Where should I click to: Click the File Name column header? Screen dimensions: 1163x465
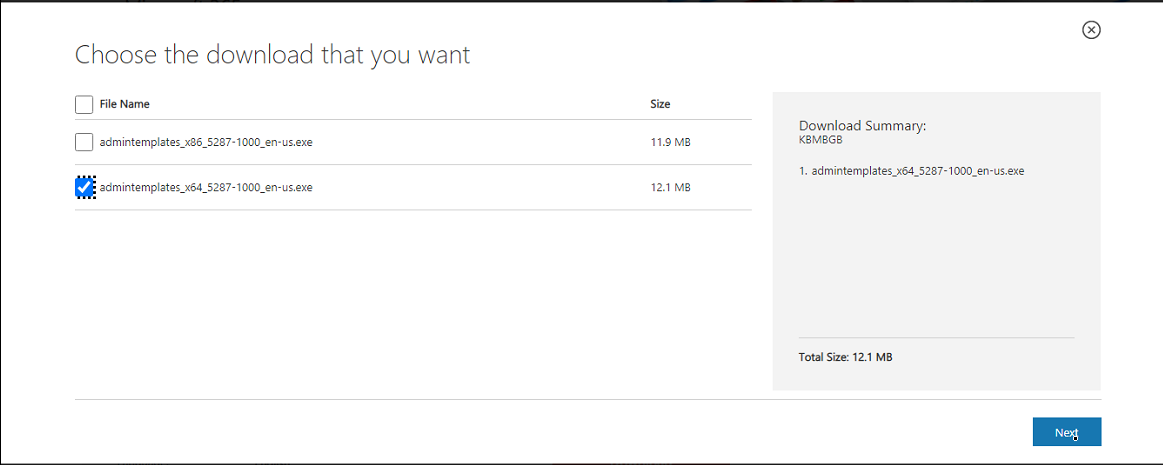point(125,105)
